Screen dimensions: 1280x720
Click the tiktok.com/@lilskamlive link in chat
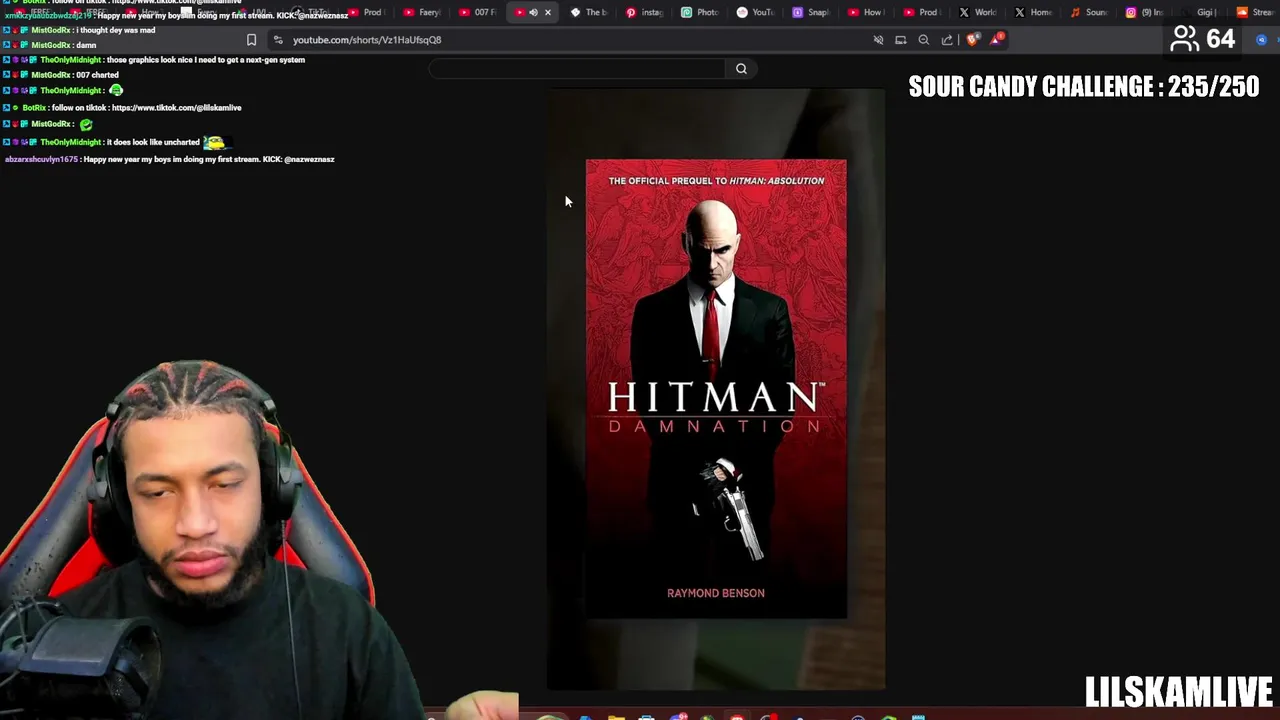[176, 108]
